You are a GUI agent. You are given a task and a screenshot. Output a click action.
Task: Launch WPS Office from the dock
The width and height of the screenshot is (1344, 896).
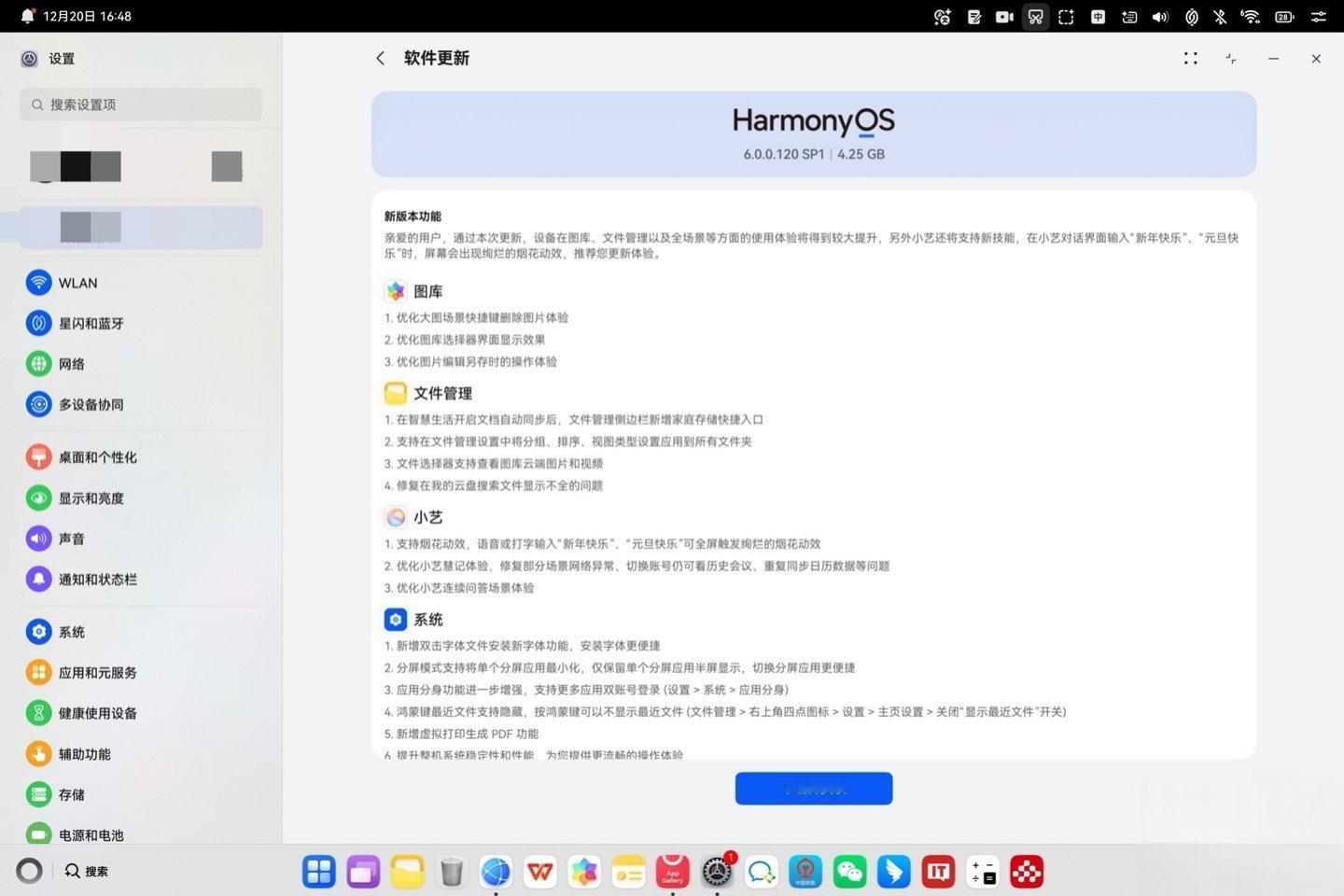coord(539,872)
